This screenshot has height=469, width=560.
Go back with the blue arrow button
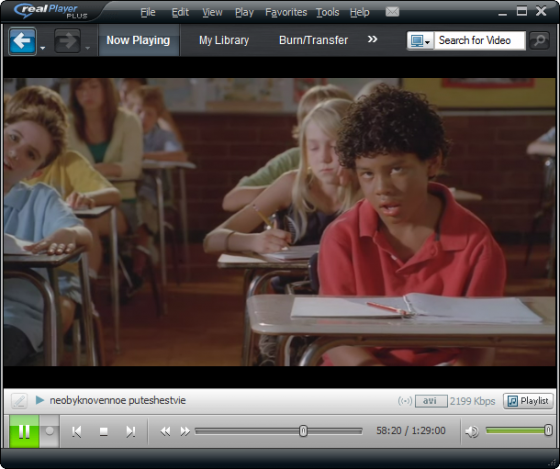click(22, 41)
